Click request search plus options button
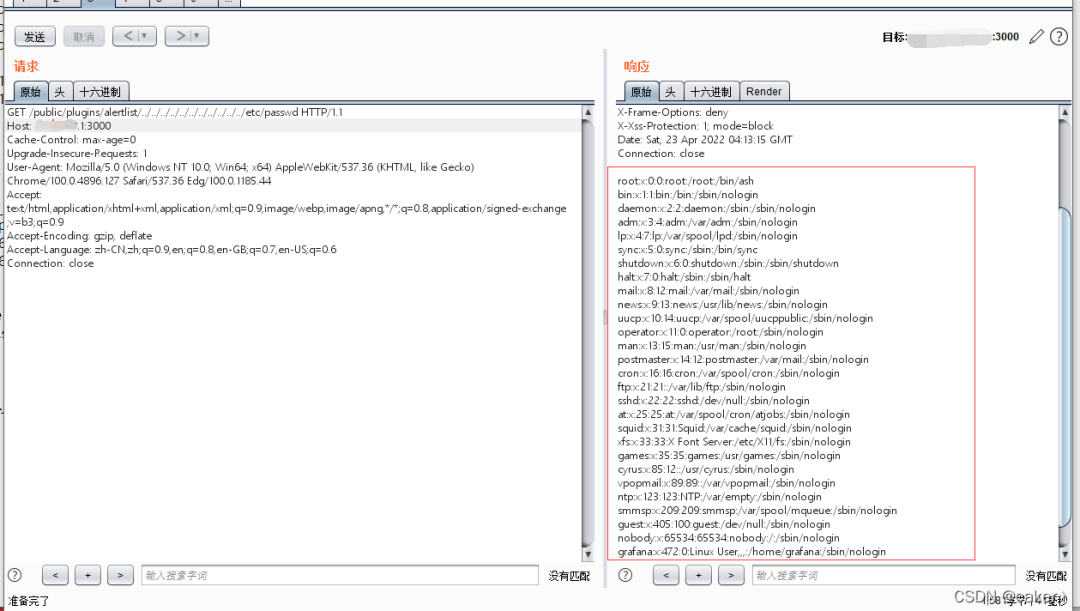Image resolution: width=1080 pixels, height=611 pixels. point(87,575)
